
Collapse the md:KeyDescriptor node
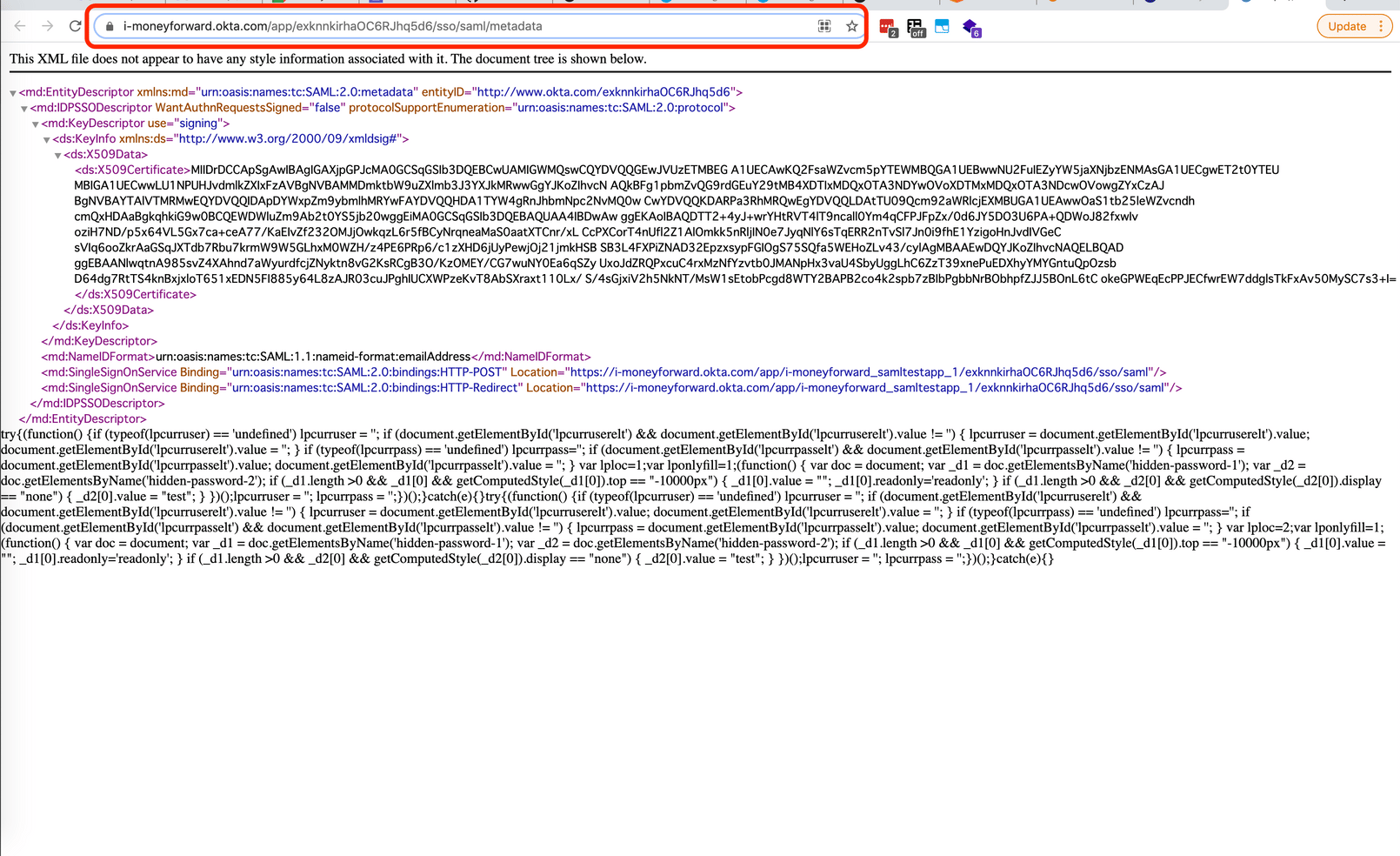(x=36, y=124)
